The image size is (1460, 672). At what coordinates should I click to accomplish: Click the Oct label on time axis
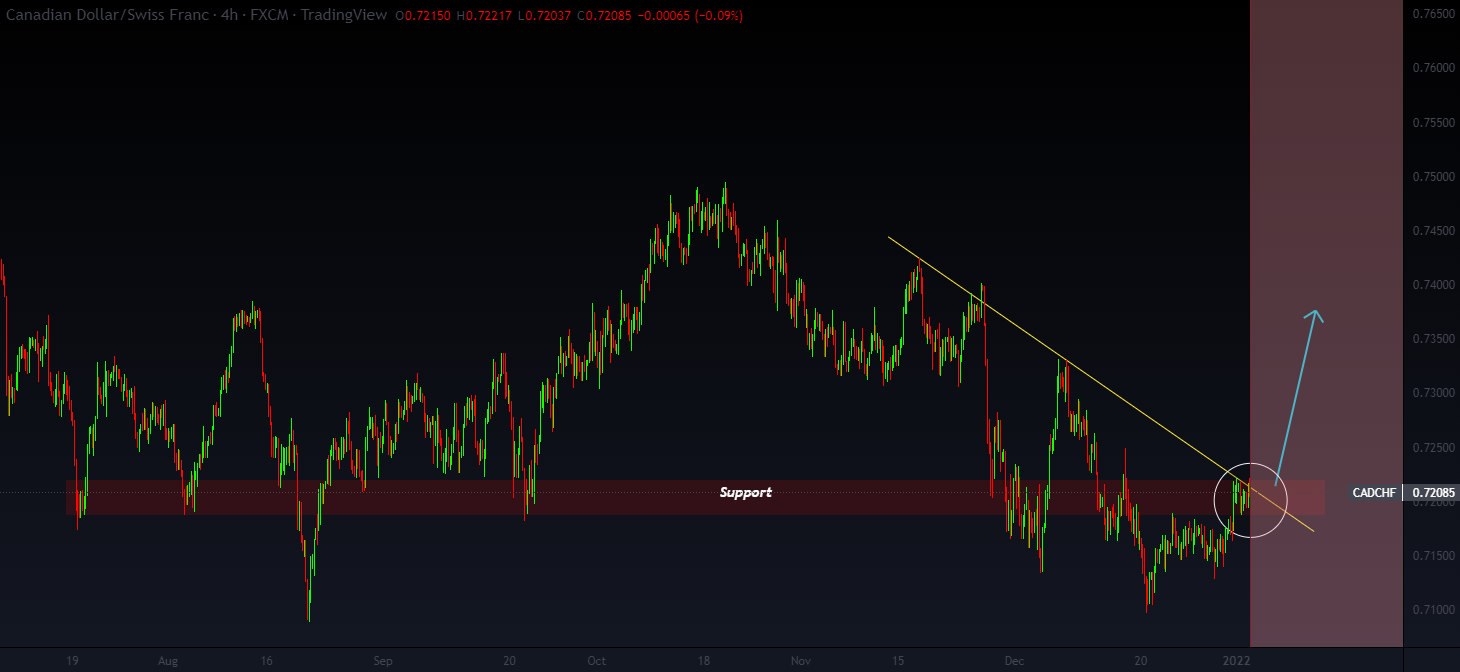tap(597, 661)
